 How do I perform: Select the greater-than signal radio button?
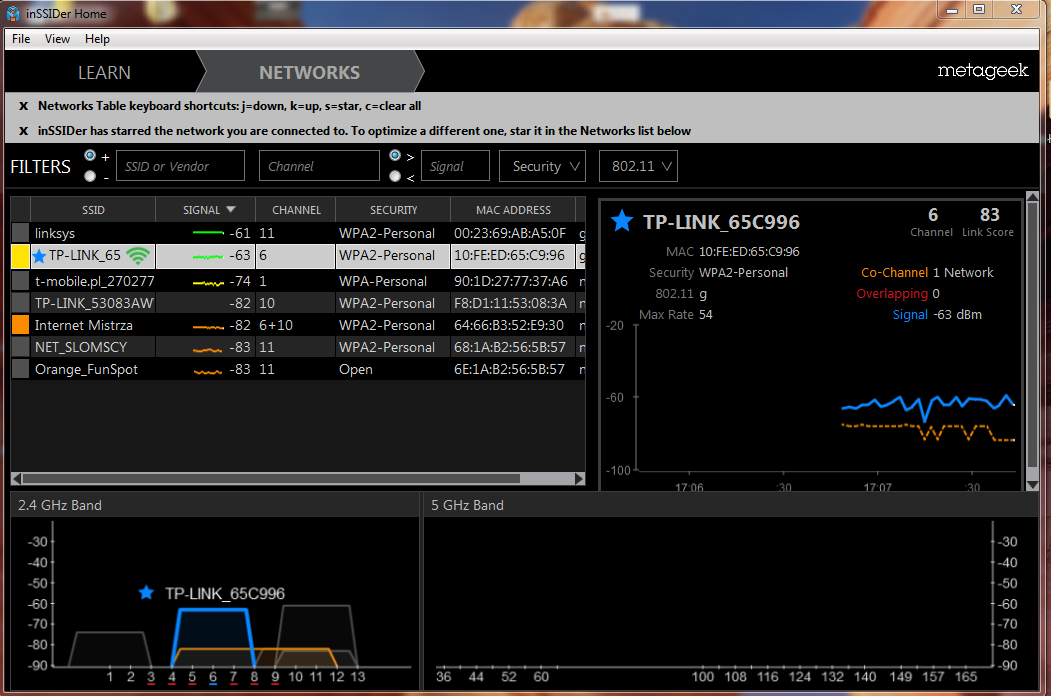395,156
